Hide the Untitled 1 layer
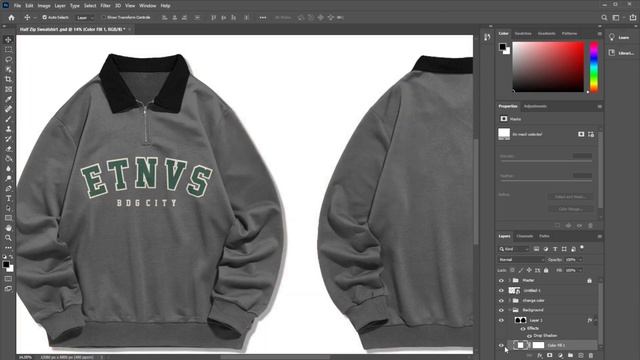 (x=501, y=291)
